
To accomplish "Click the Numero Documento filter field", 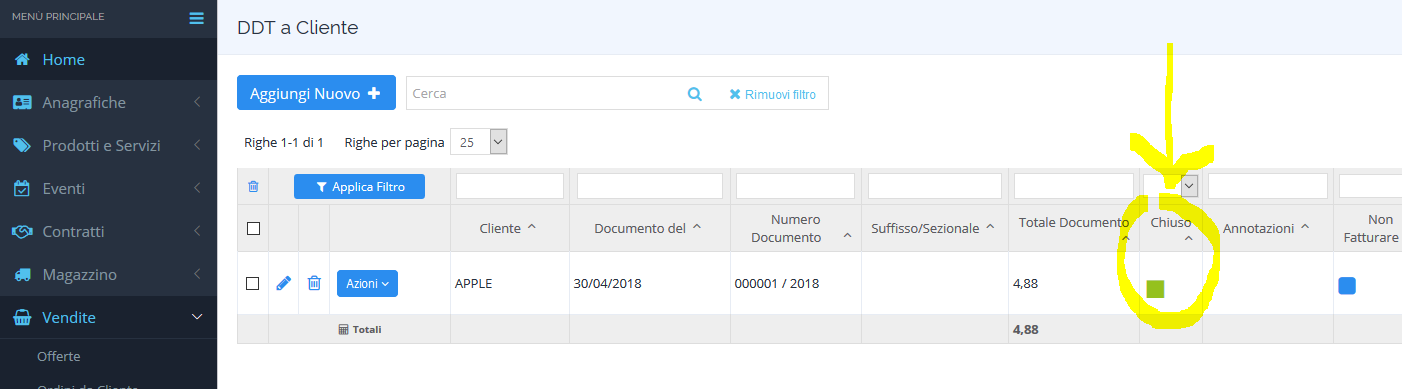I will tap(795, 186).
